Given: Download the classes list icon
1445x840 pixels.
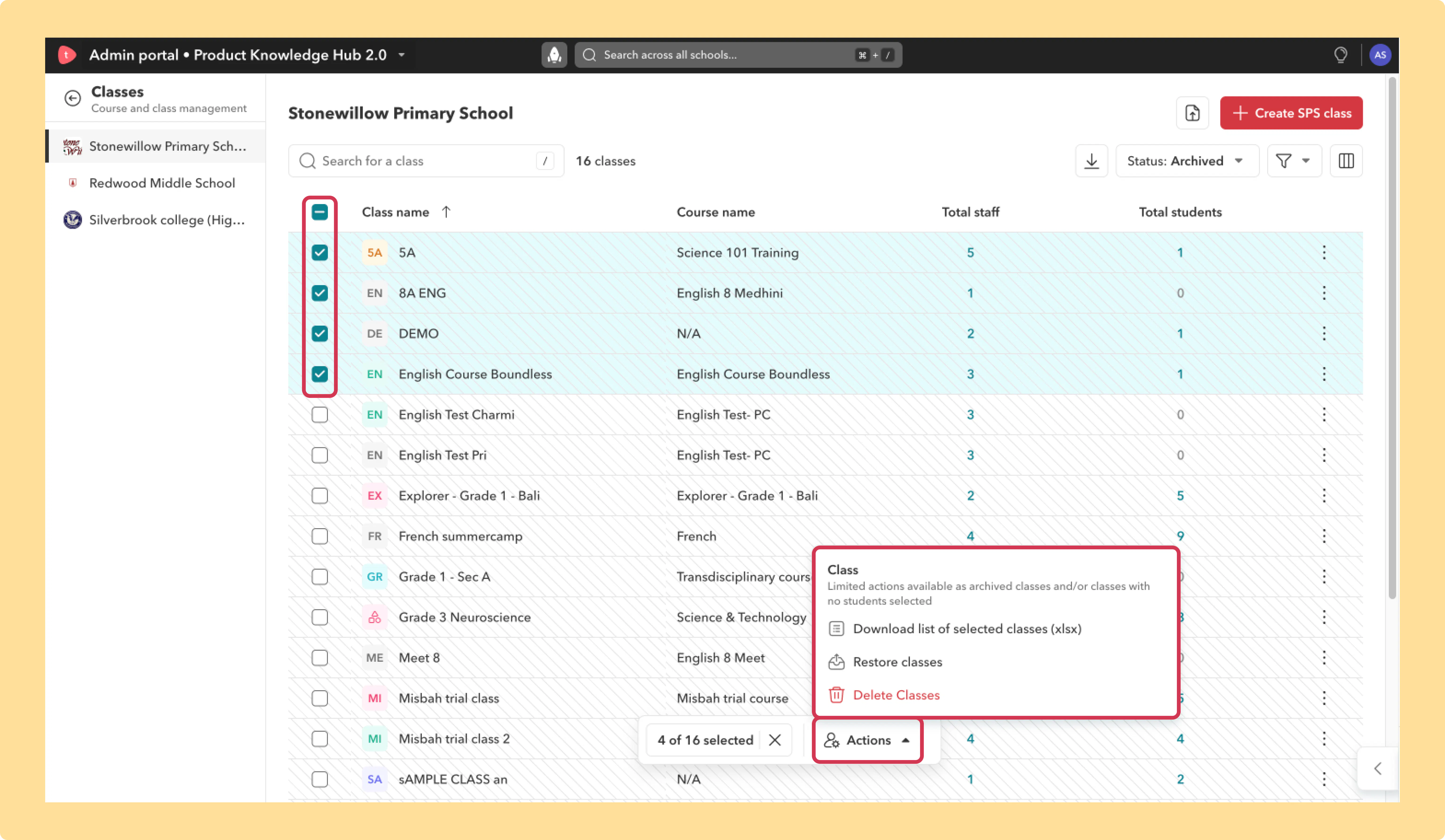Looking at the screenshot, I should (1092, 161).
